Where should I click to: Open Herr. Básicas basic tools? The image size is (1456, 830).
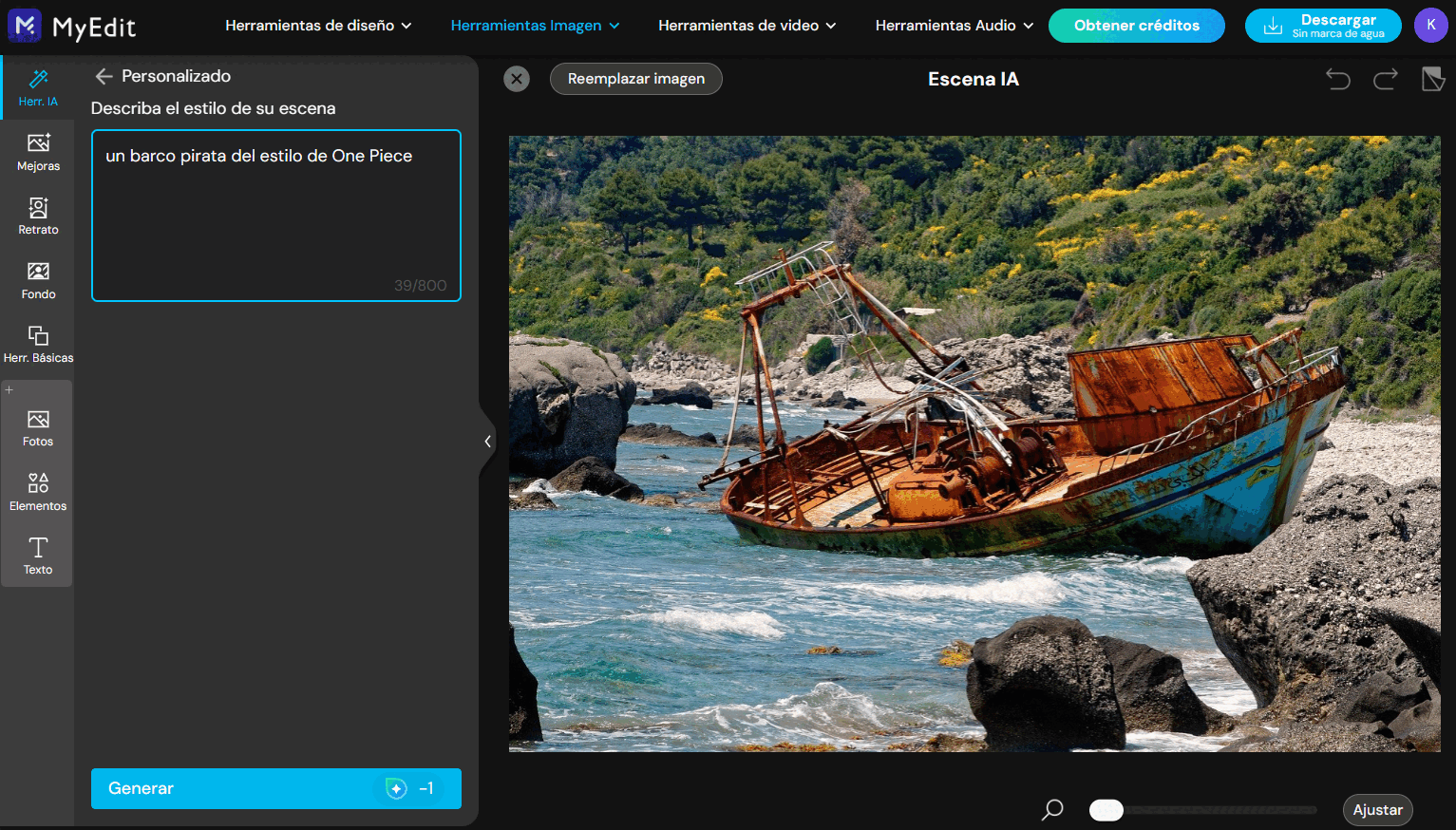tap(38, 344)
